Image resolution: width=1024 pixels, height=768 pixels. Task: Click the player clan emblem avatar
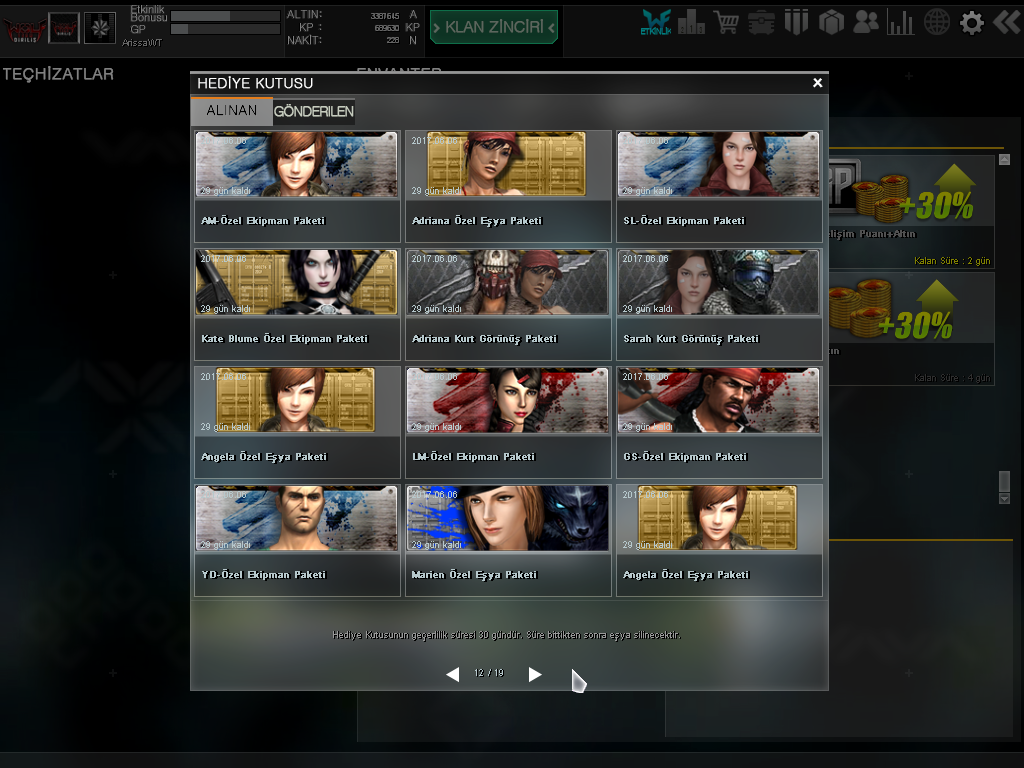[x=64, y=28]
